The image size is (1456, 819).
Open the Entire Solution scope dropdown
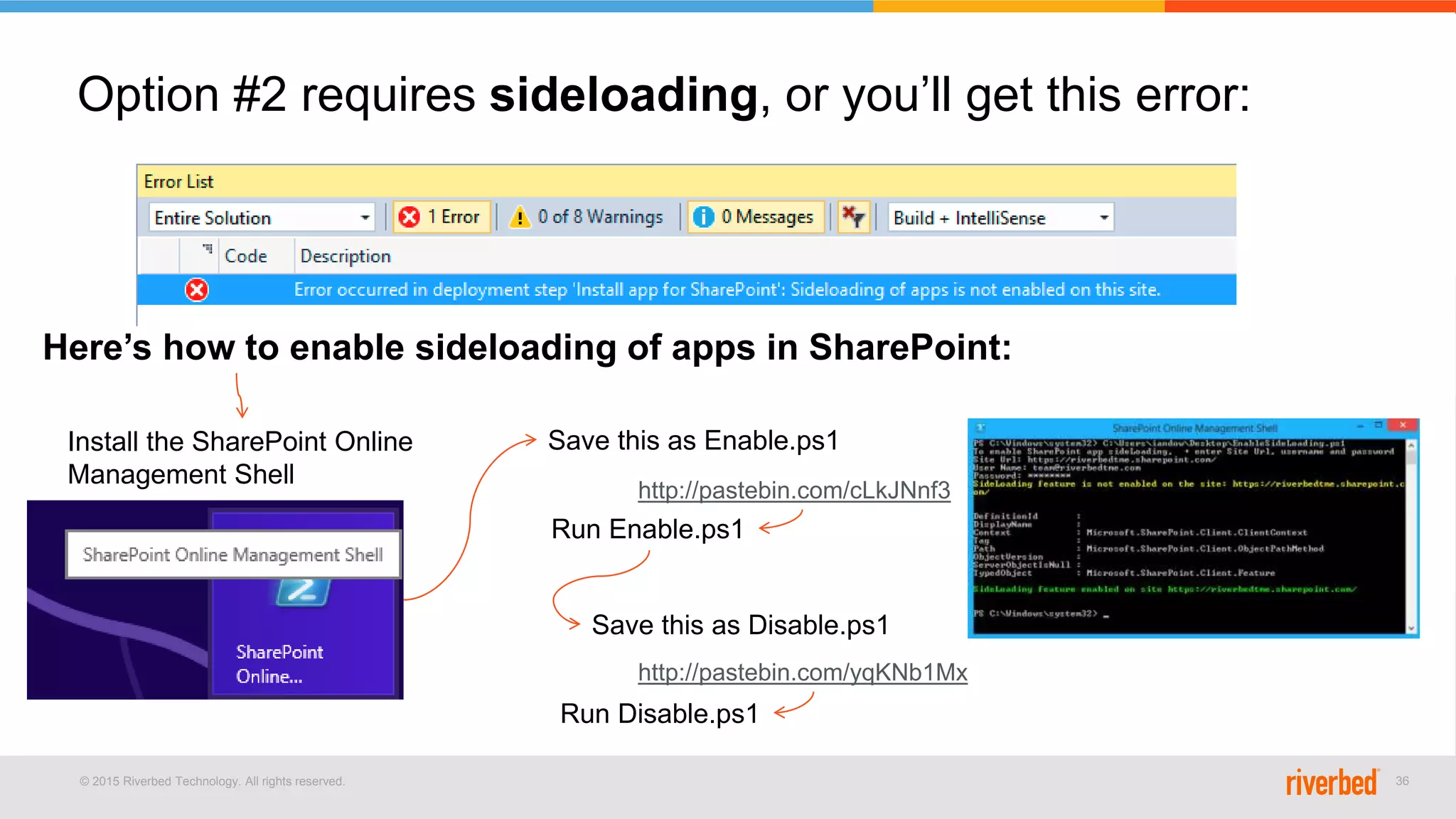click(364, 218)
